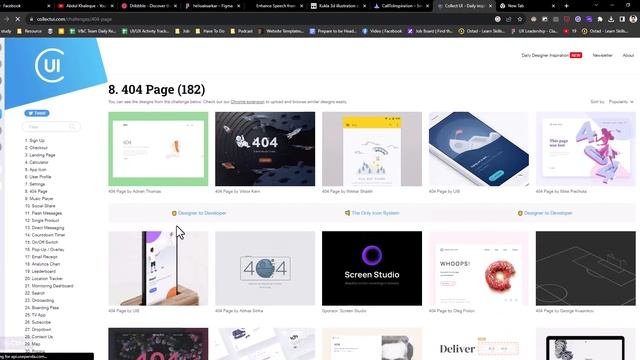Screen dimensions: 640x360
Task: Open Website Templates bookmark
Action: tap(281, 31)
